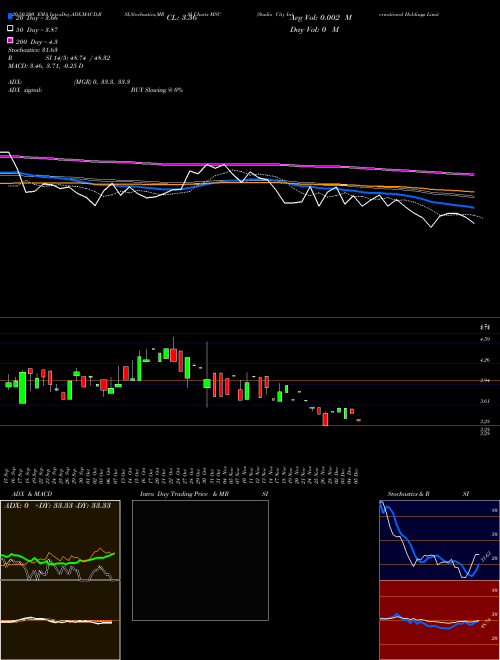The image size is (500, 660).
Task: Click the 'Day Vol: 0 M' label
Action: tap(314, 29)
